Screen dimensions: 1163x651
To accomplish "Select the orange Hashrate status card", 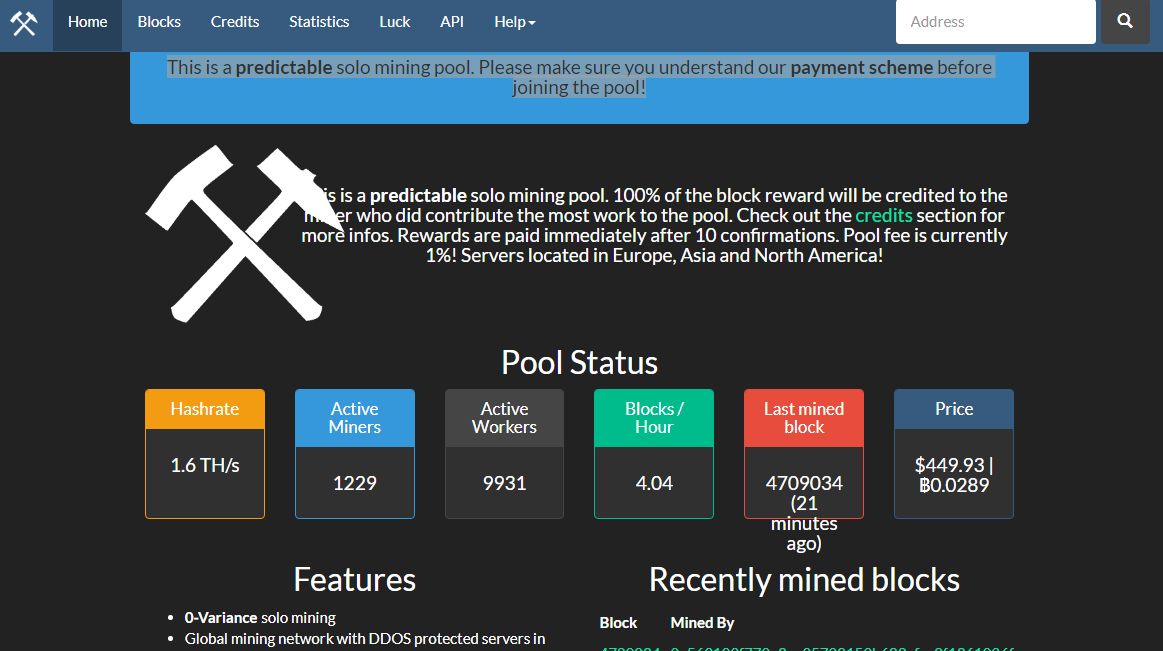I will 205,454.
